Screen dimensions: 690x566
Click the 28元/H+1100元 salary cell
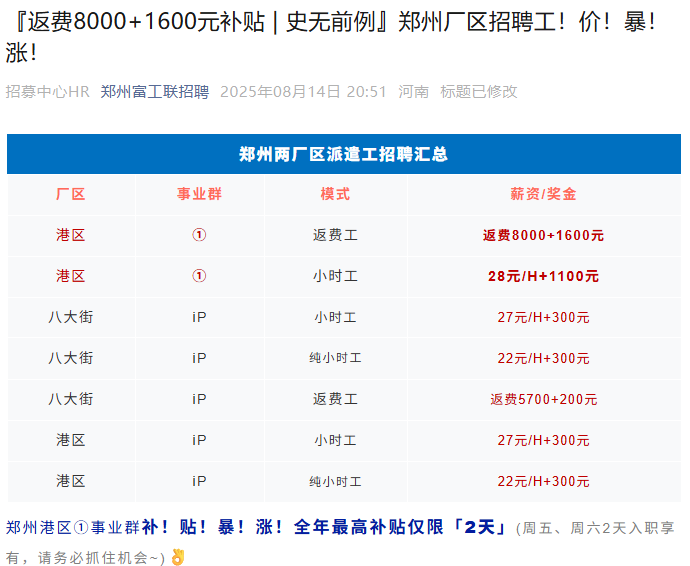point(543,277)
